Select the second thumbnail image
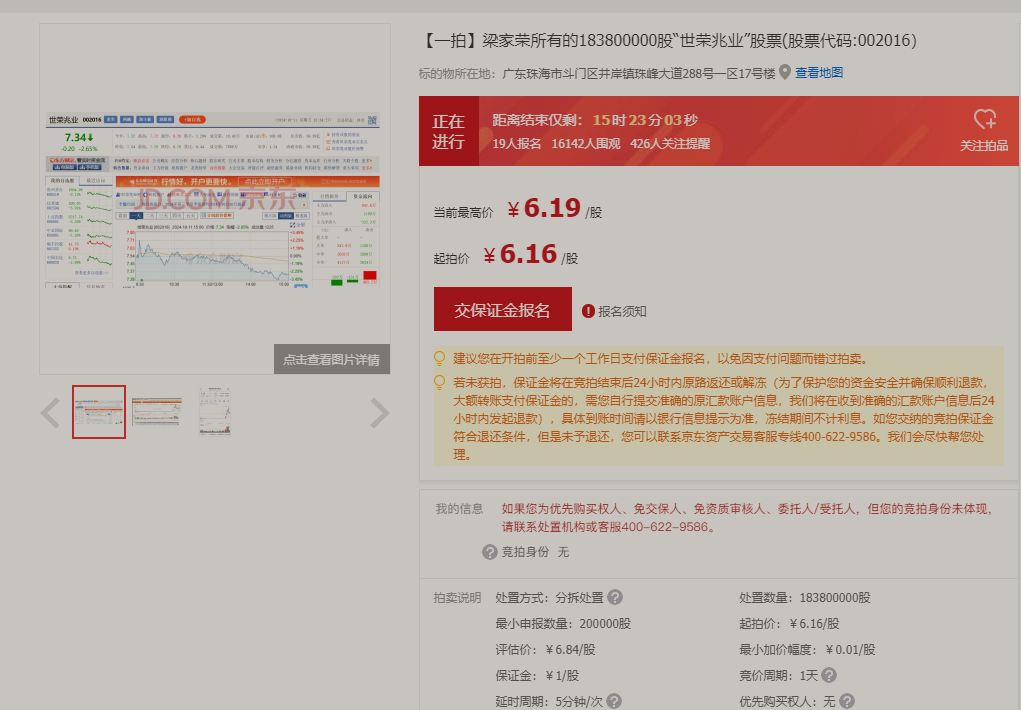The image size is (1021, 710). pyautogui.click(x=157, y=412)
